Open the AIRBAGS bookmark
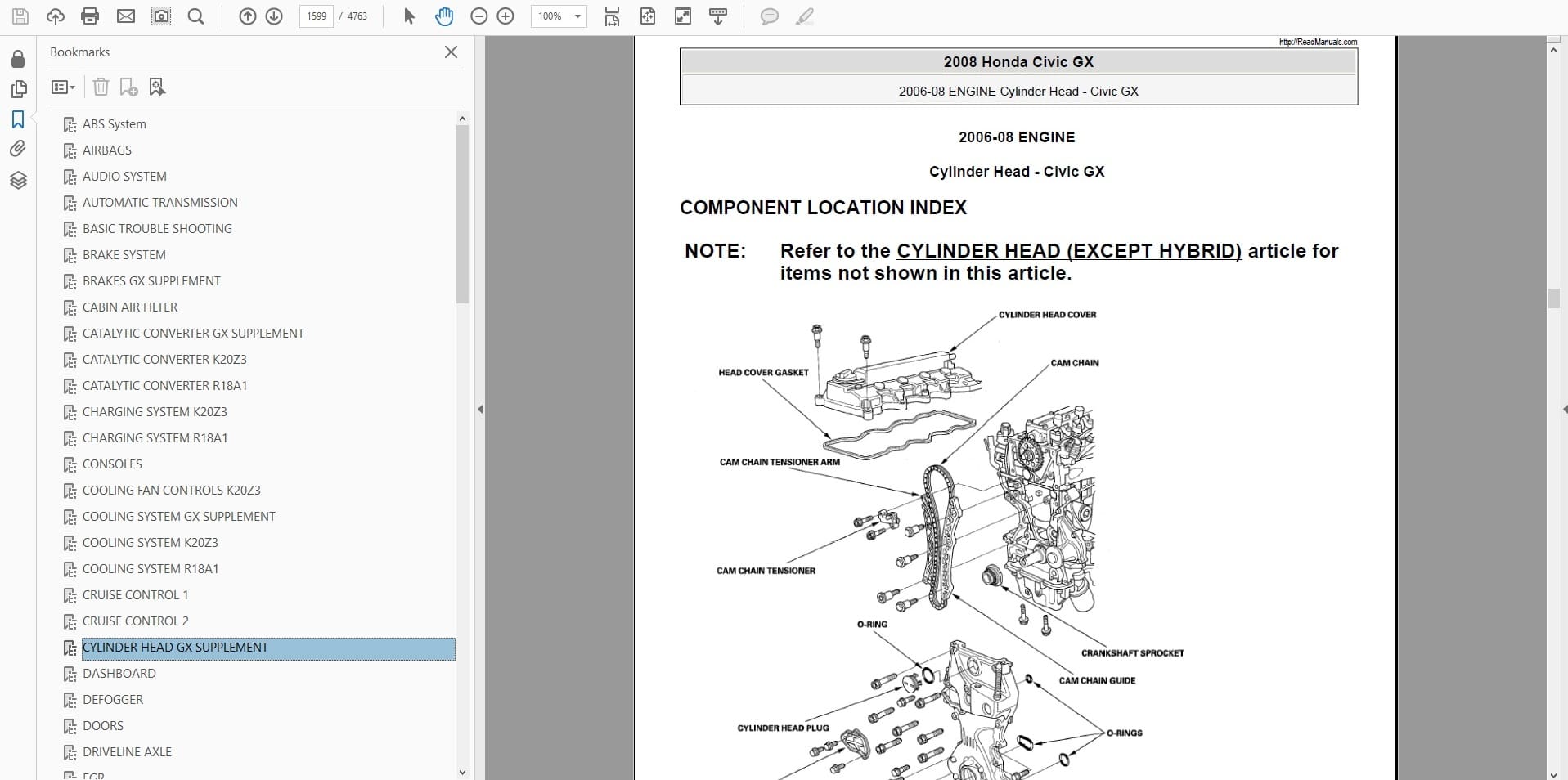1568x780 pixels. [x=107, y=150]
